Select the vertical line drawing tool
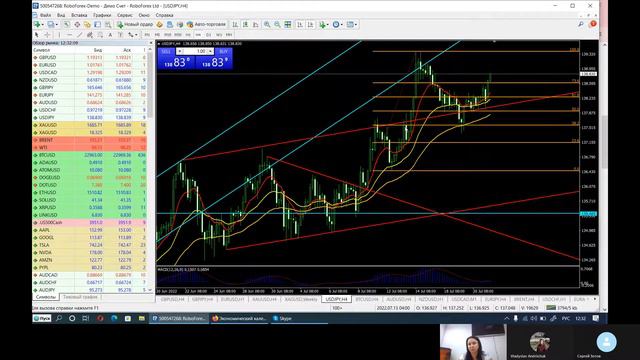 click(60, 35)
